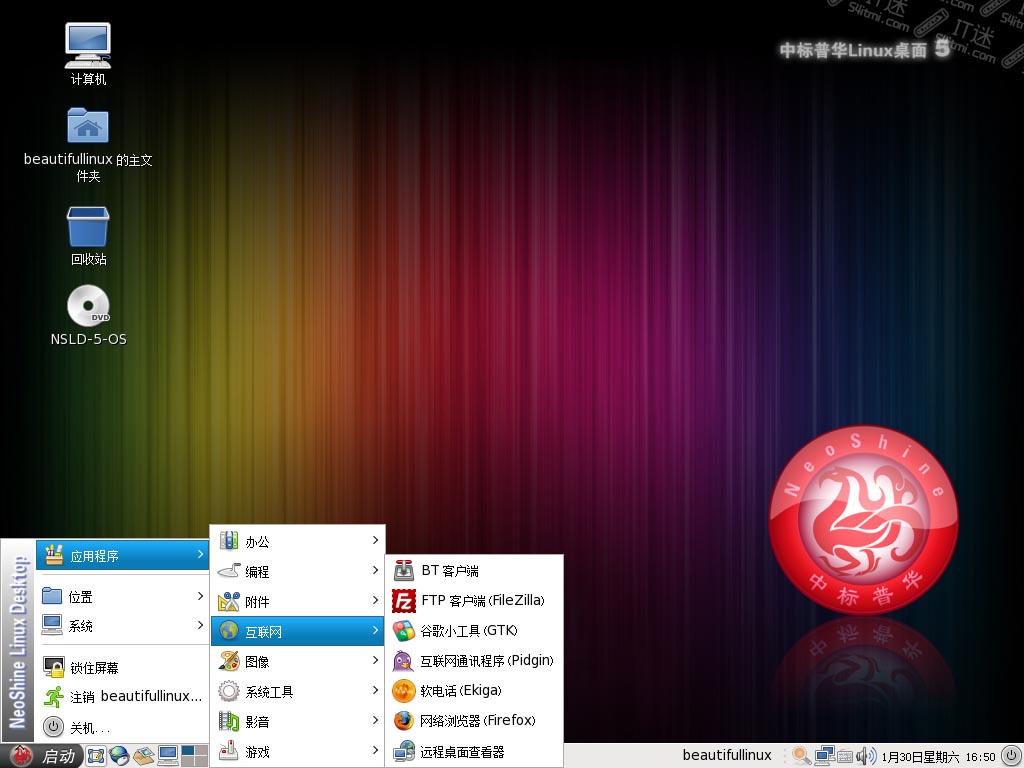Click the 办公 binders icon
This screenshot has height=768, width=1024.
coord(229,541)
